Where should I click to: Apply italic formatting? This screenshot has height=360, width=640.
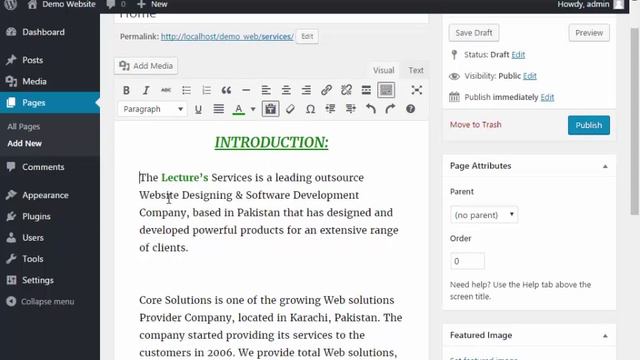coord(146,90)
